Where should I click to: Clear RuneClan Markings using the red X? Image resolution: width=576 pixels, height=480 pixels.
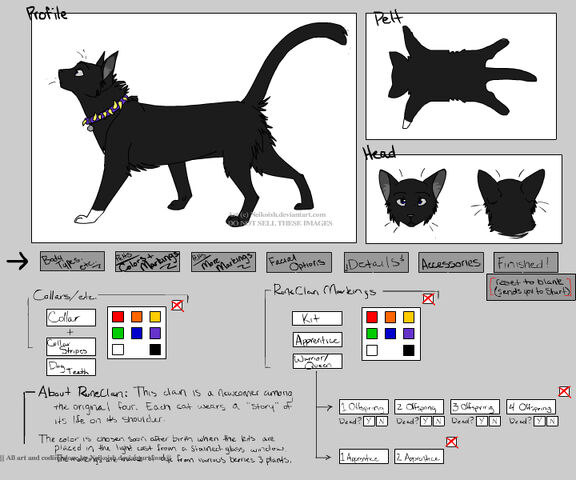[x=428, y=299]
